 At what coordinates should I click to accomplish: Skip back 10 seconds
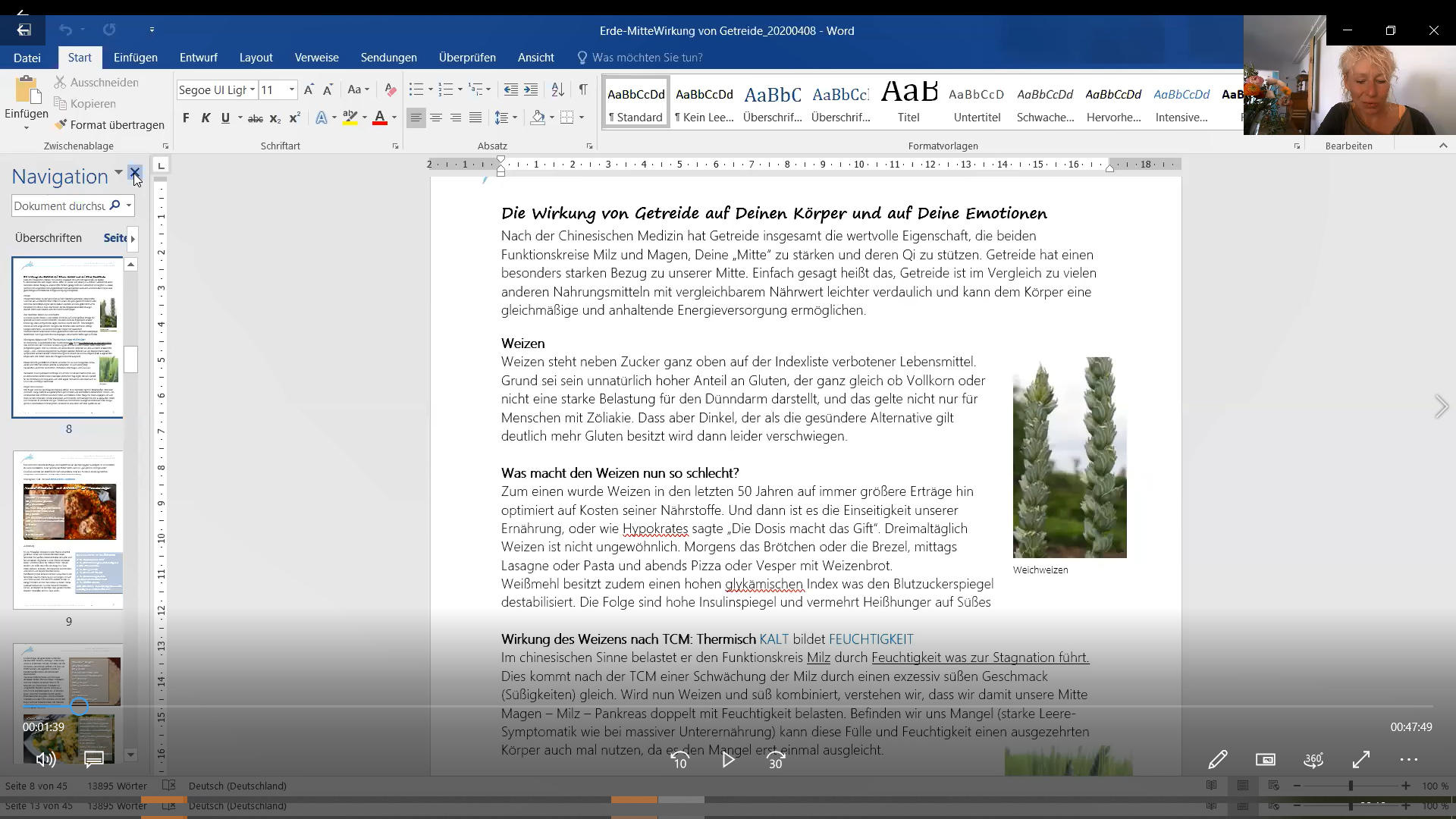680,760
